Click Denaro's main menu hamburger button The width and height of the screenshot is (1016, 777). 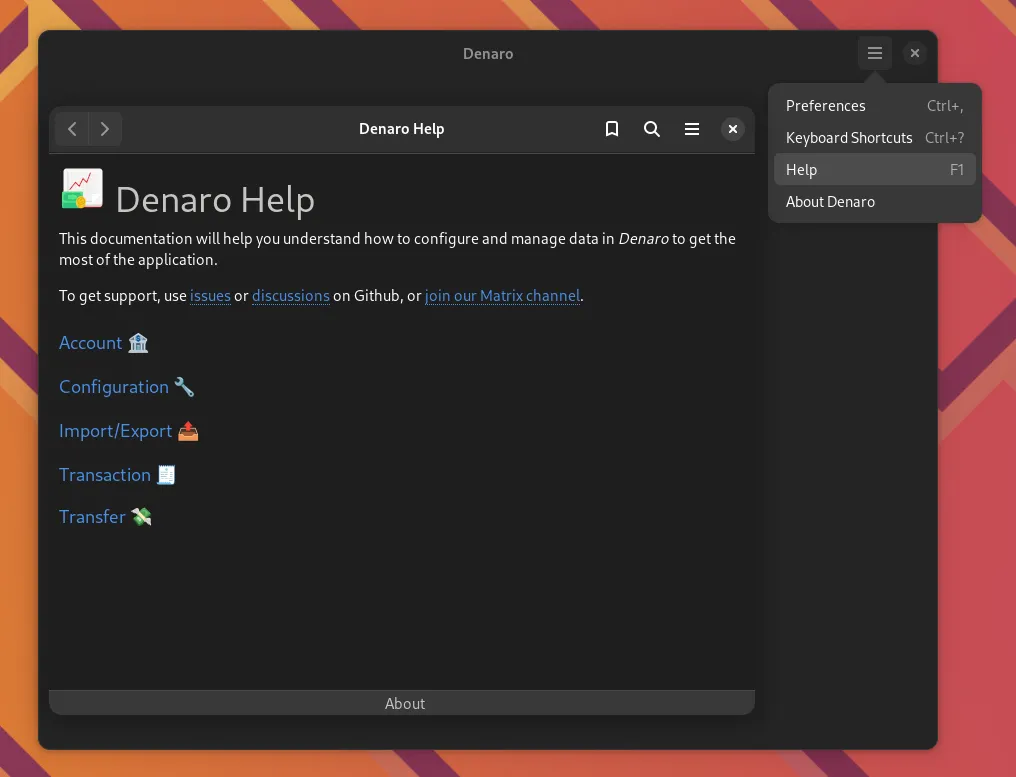875,53
